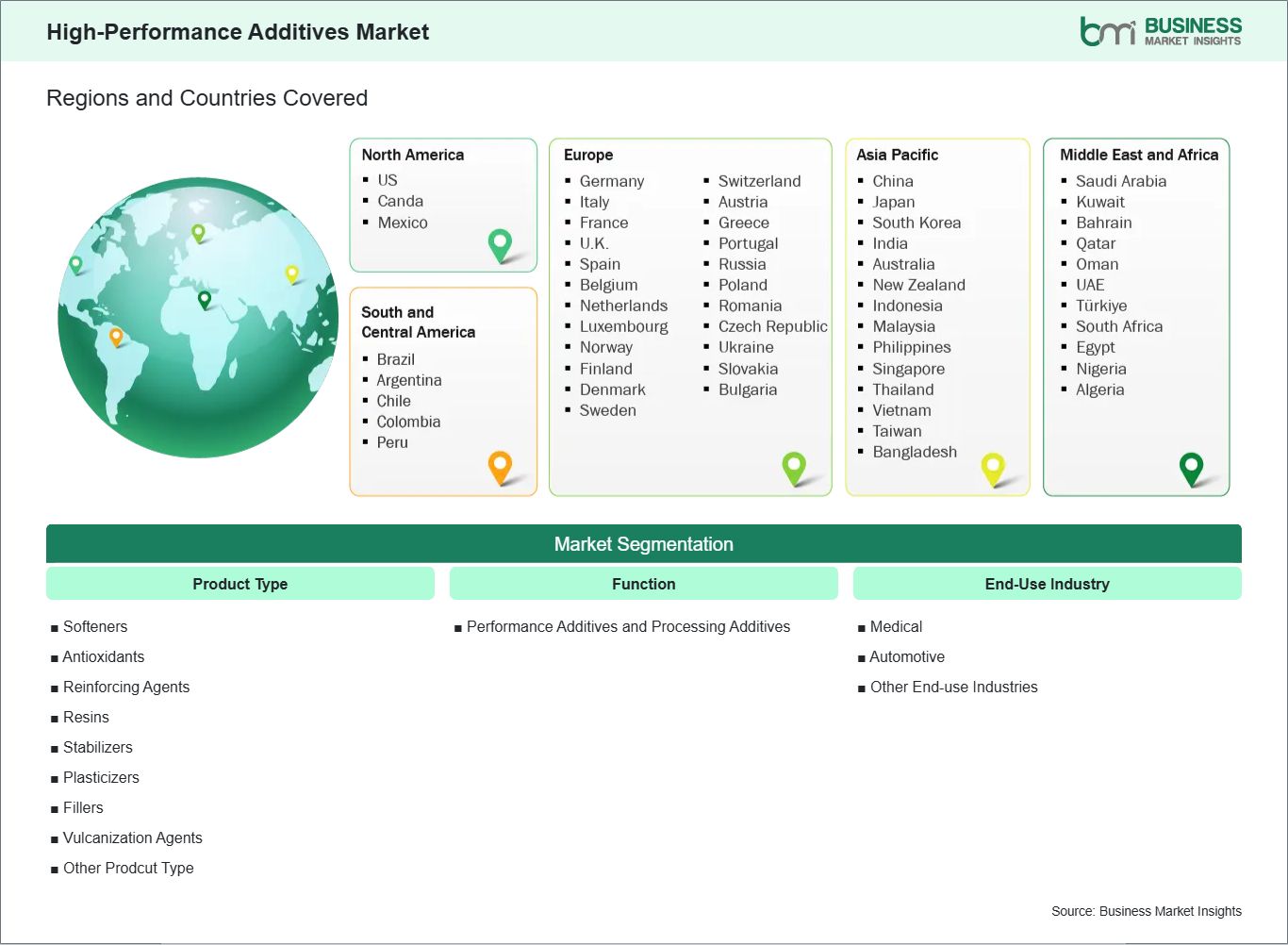Click the bmi logo icon
Image resolution: width=1288 pixels, height=945 pixels.
[x=1109, y=30]
